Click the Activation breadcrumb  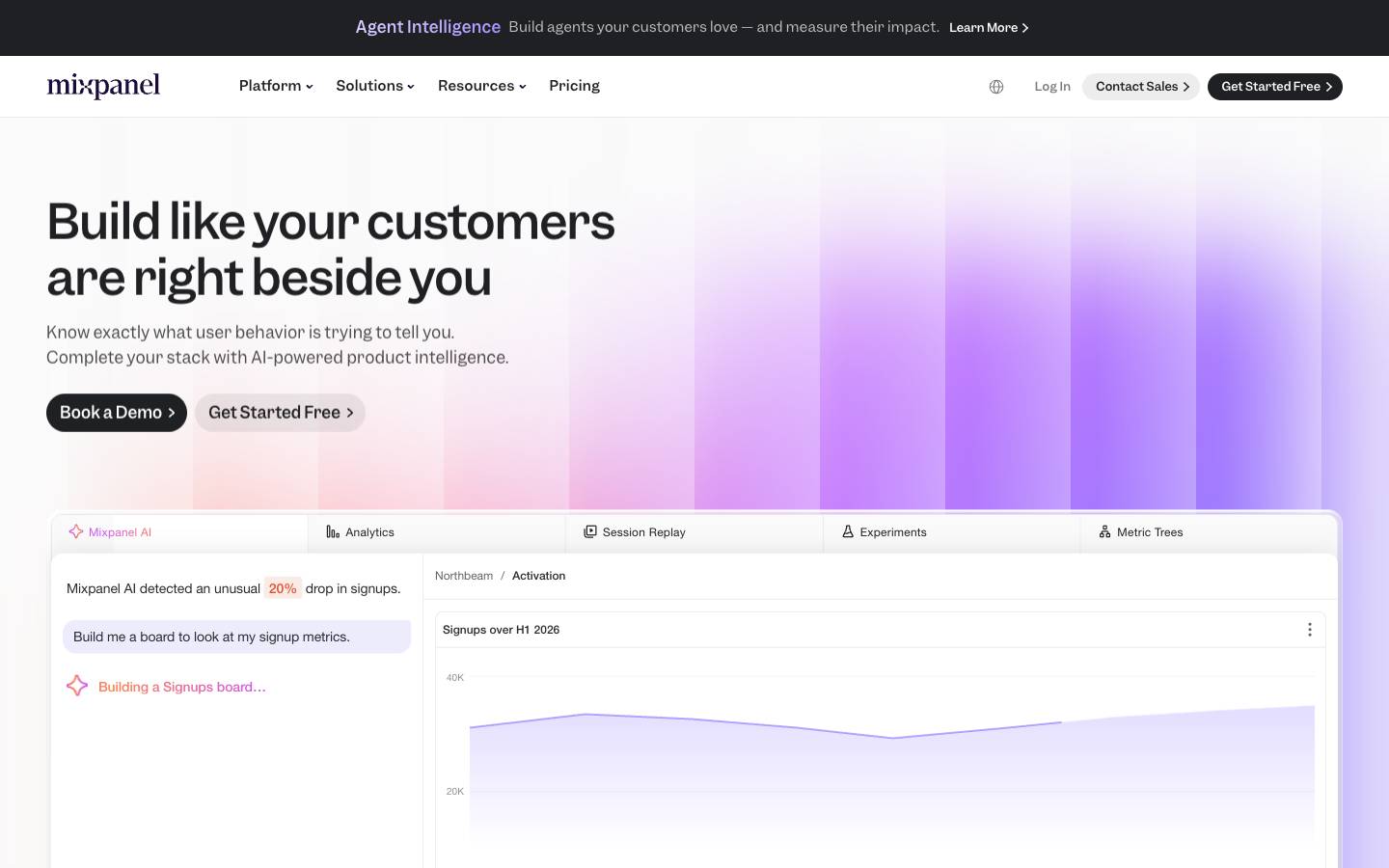point(538,576)
